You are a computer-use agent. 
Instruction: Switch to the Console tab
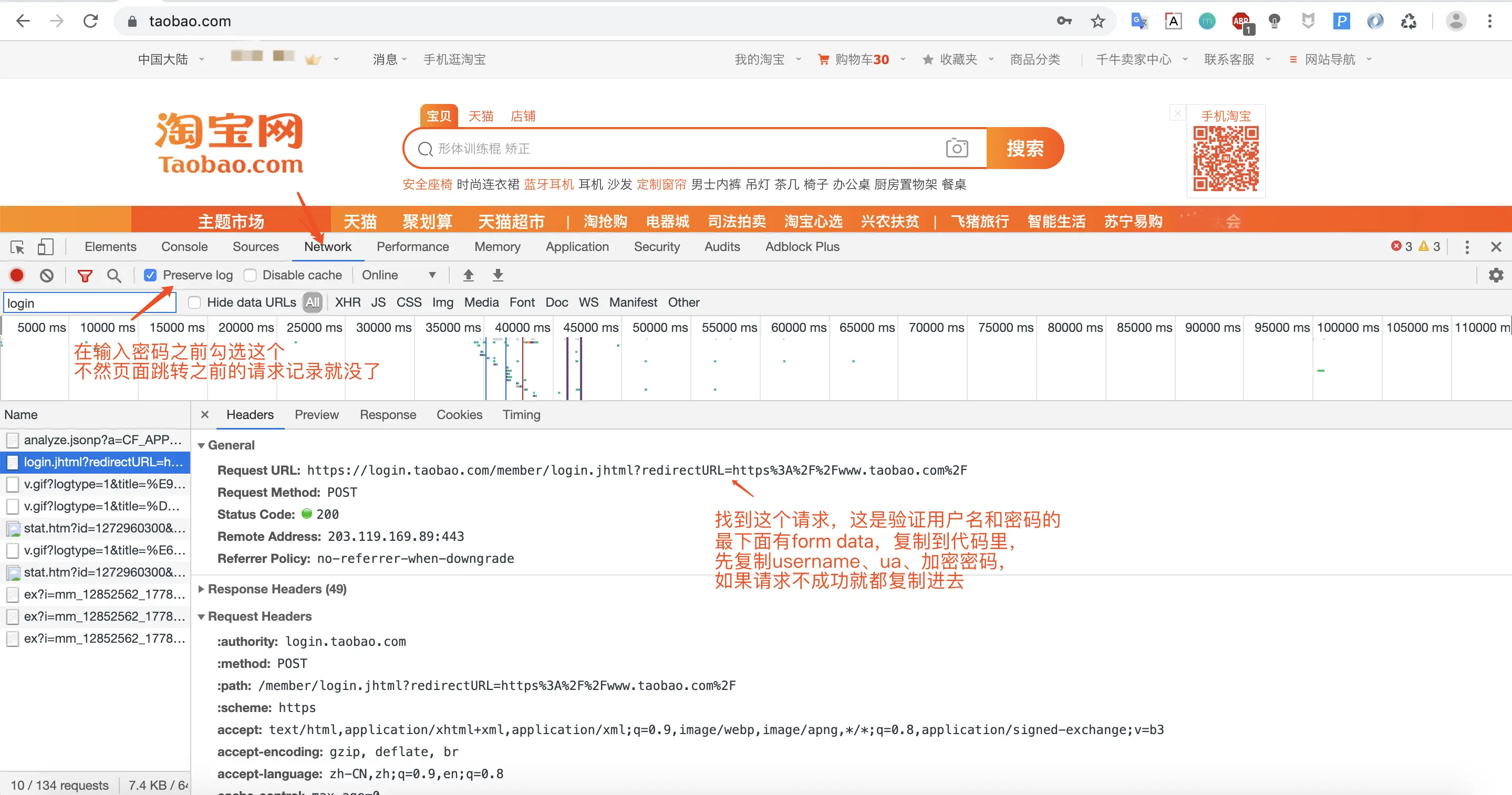[184, 247]
